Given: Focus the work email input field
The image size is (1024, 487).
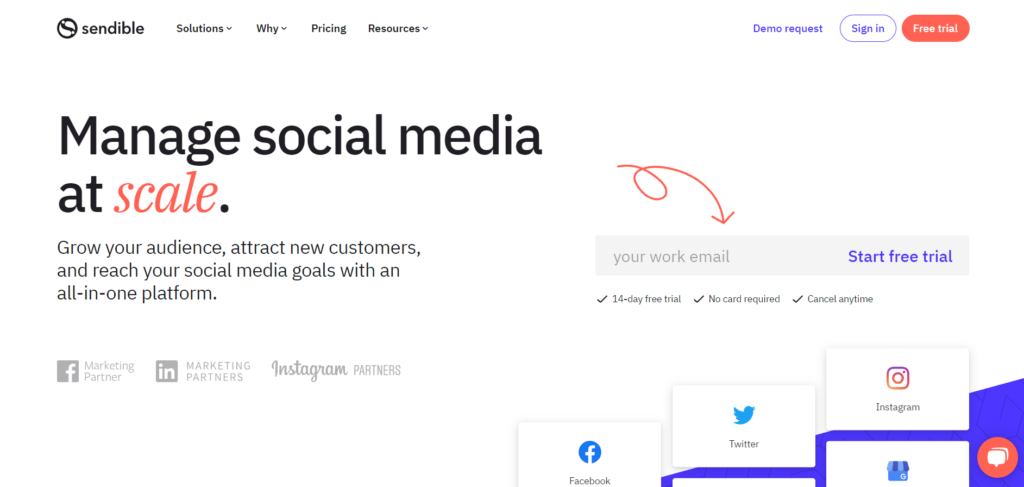Looking at the screenshot, I should point(710,256).
